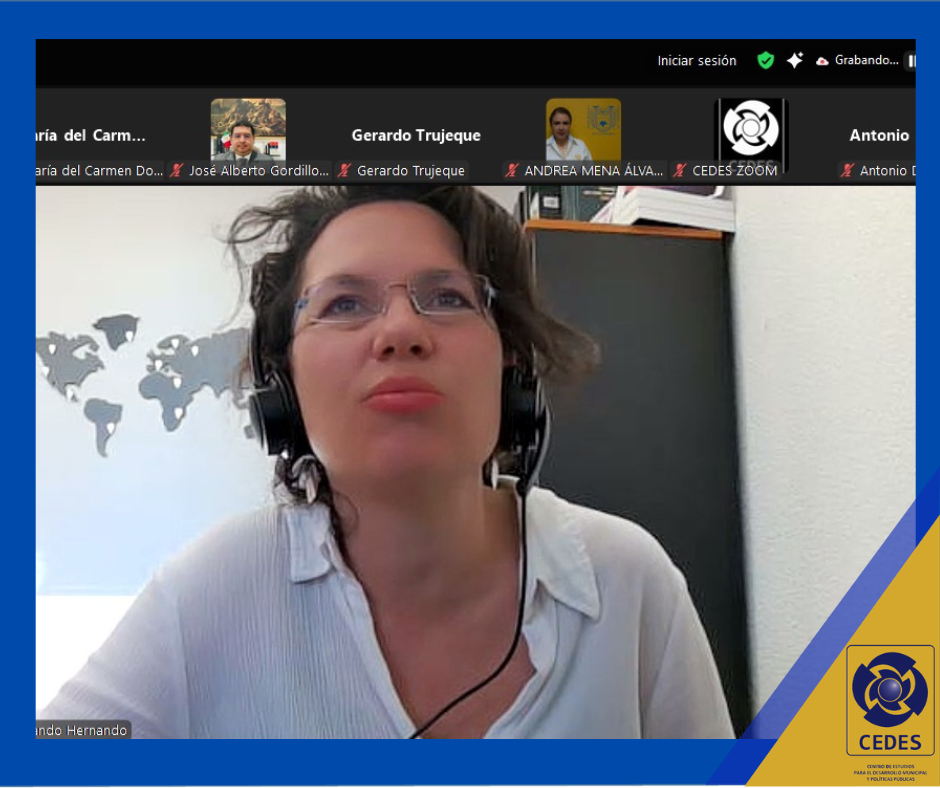940x788 pixels.
Task: Select ANDREA MENA ÁLVA's video thumbnail
Action: point(583,129)
